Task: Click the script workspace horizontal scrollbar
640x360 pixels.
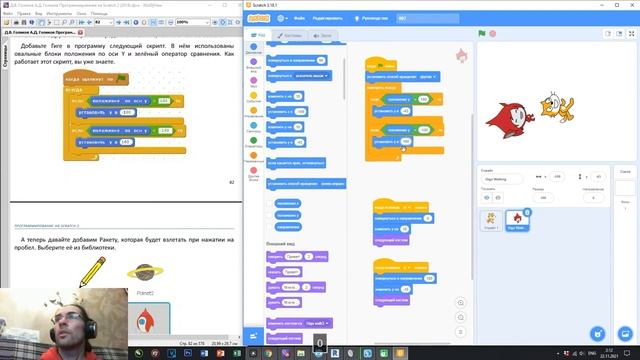Action: 412,343
